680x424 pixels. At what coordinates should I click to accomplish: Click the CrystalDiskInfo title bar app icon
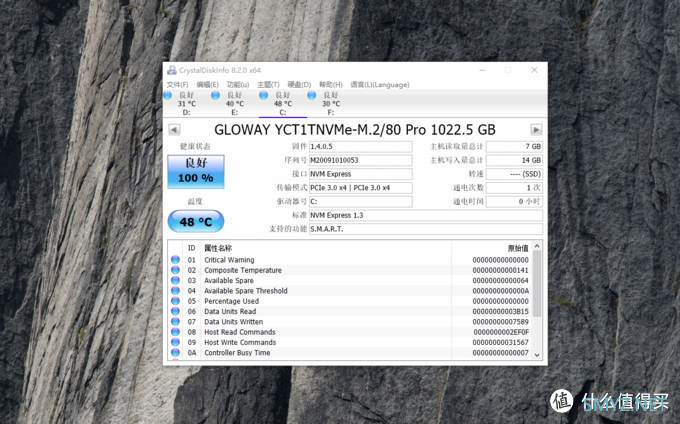click(172, 70)
